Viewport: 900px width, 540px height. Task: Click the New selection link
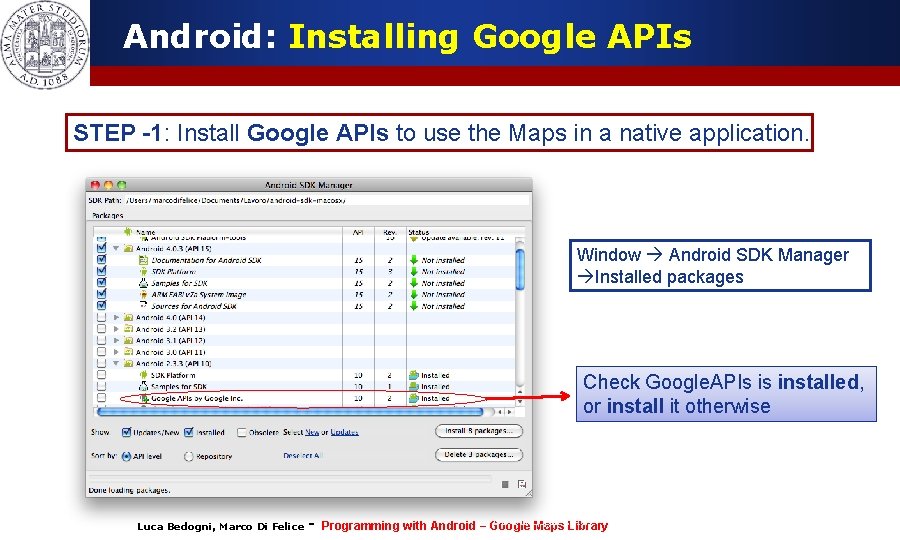point(312,432)
